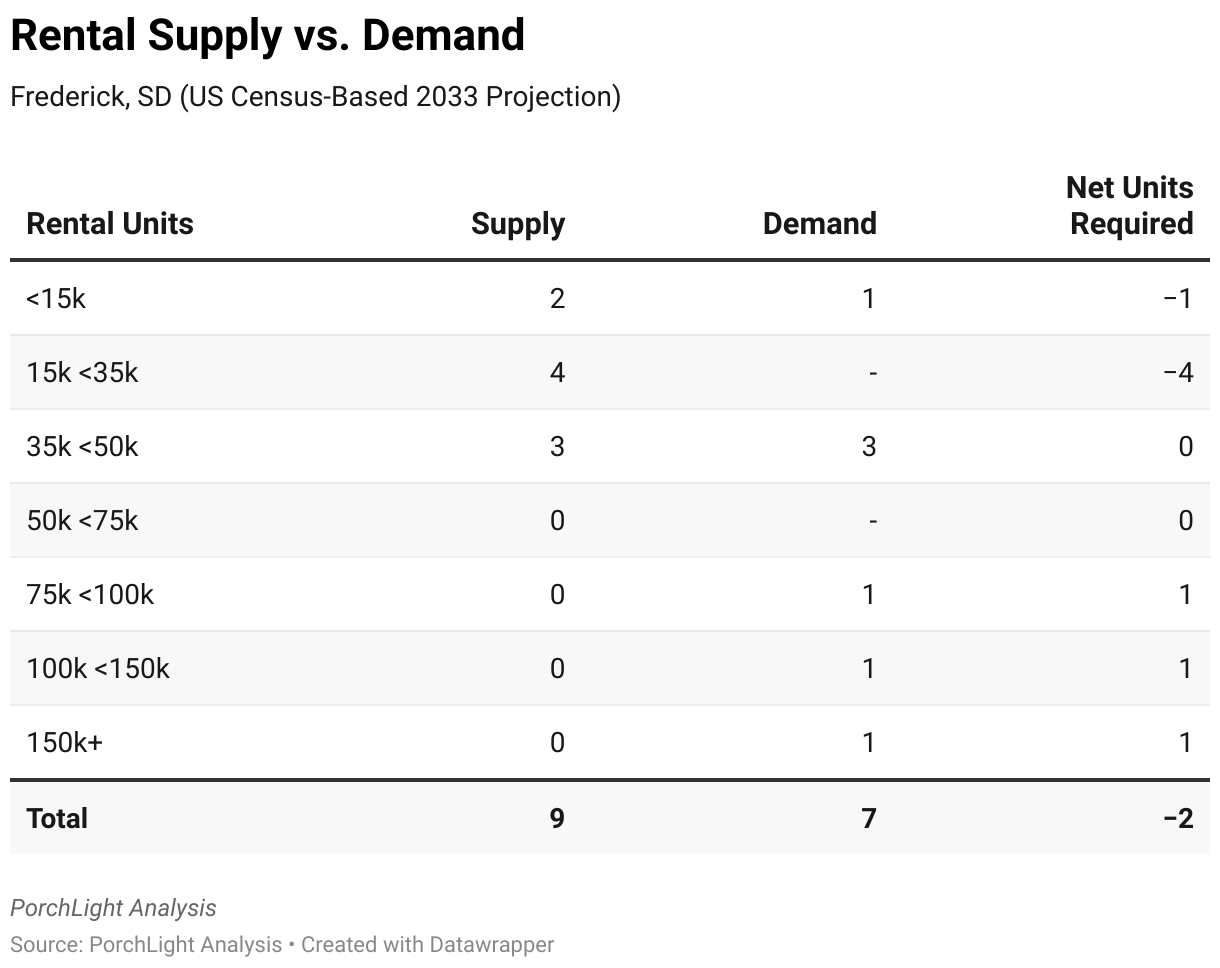Click the italic "PorchLight Analysis" byline
Viewport: 1220px width, 968px height.
coord(113,908)
